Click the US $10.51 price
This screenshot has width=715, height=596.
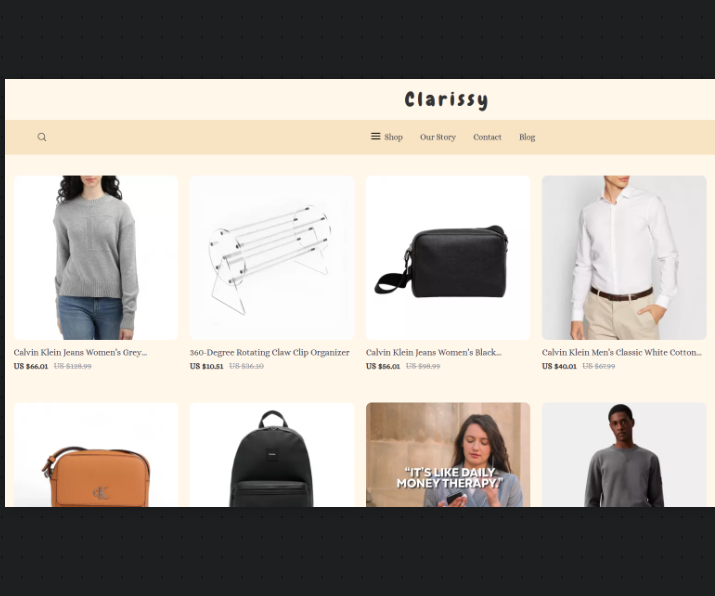pos(207,366)
